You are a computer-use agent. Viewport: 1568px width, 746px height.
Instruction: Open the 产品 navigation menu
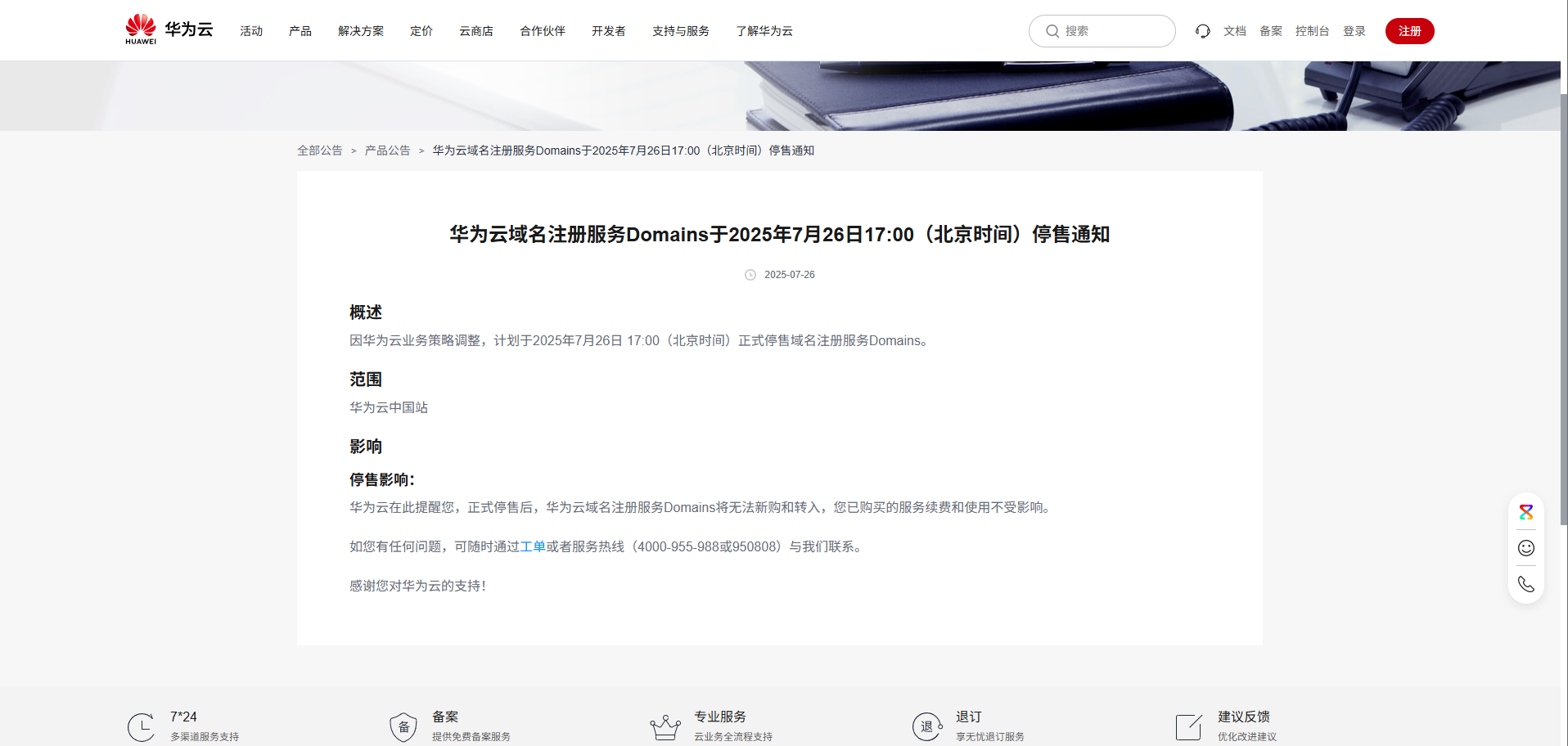(300, 30)
